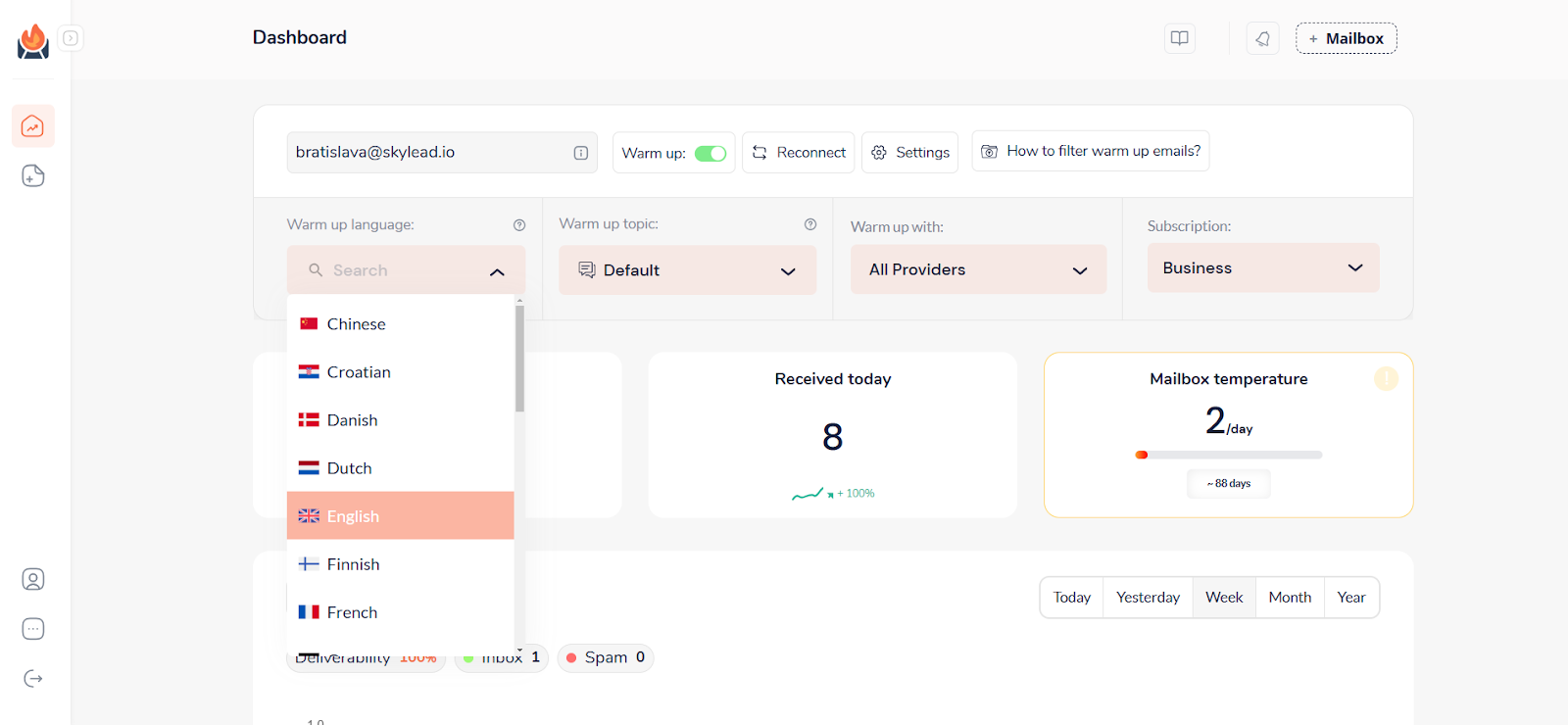The height and width of the screenshot is (725, 1568).
Task: Expand the sidebar with arrow button
Action: 71,38
